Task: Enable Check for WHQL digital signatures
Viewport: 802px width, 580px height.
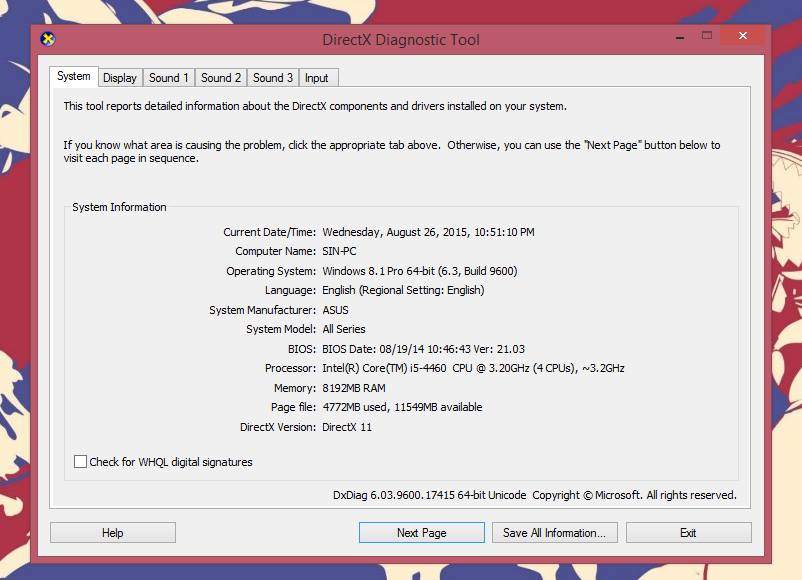Action: point(80,462)
